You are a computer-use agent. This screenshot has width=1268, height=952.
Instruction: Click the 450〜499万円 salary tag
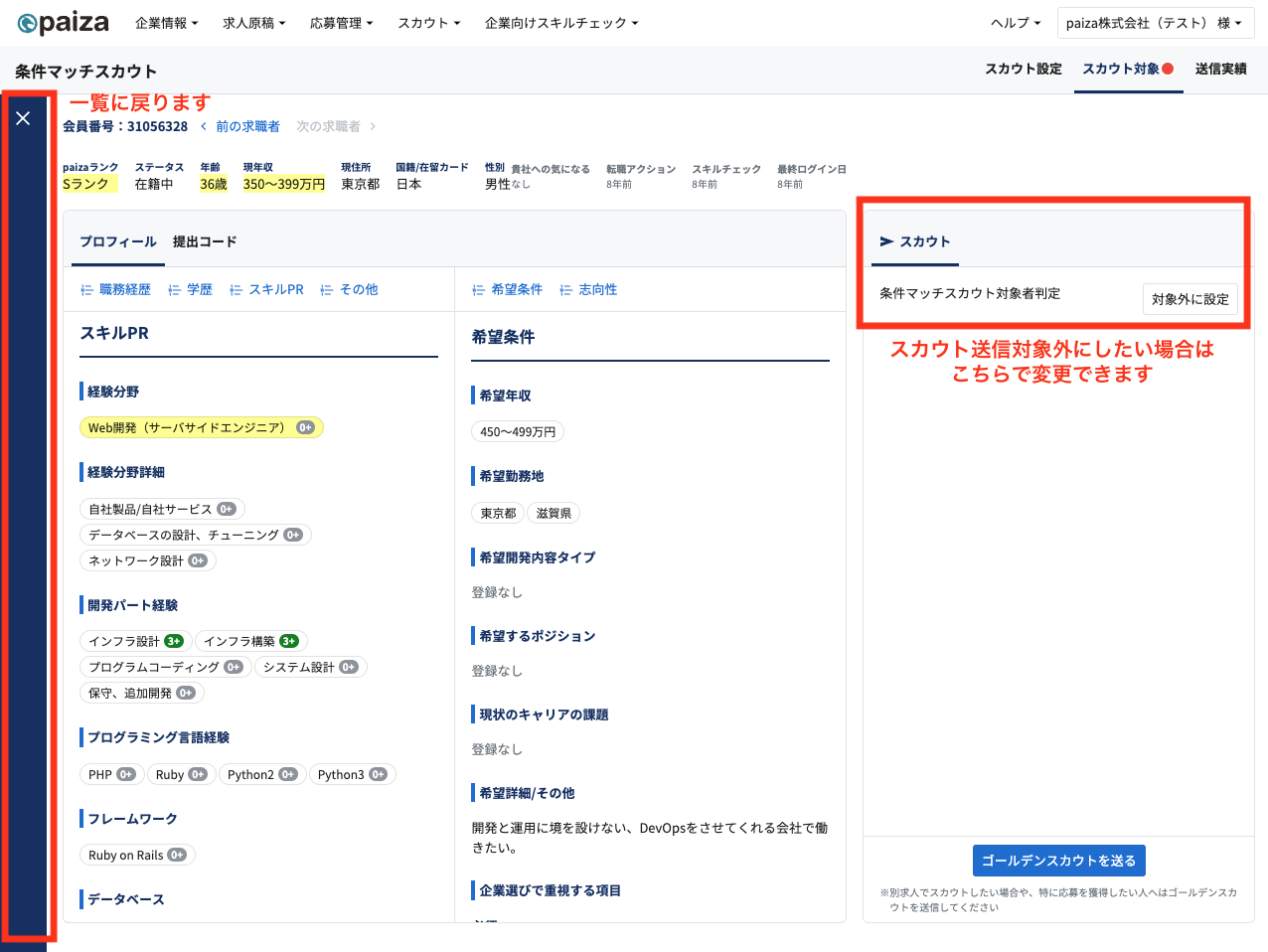click(x=518, y=431)
